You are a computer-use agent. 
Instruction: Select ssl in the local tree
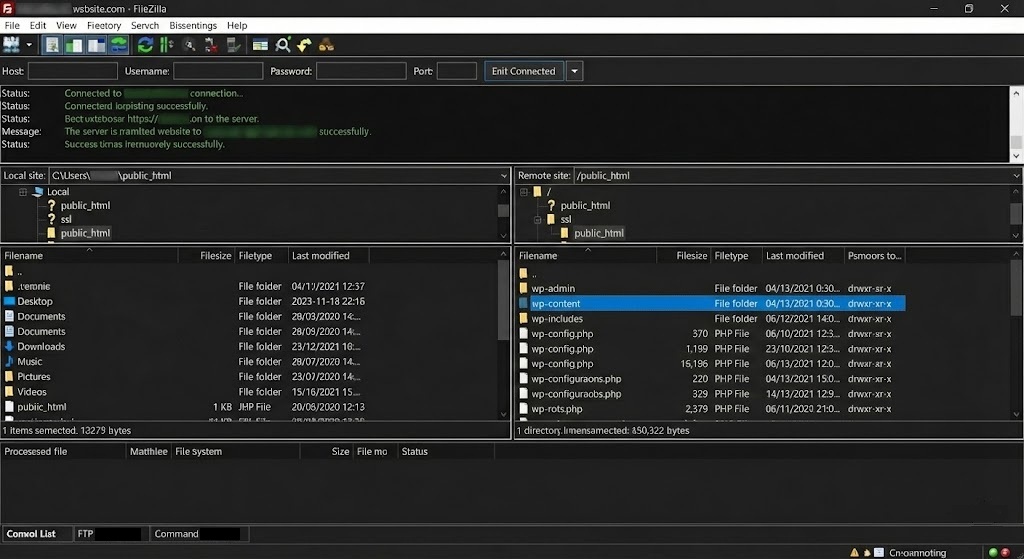[x=66, y=219]
